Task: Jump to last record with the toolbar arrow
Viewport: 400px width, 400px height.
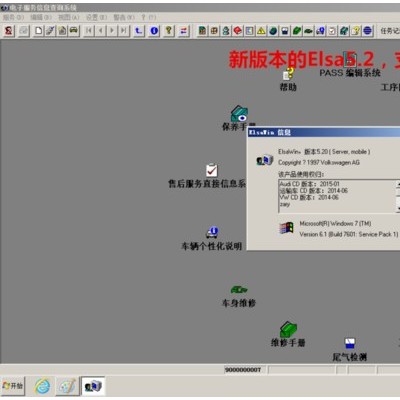Action: [124, 31]
